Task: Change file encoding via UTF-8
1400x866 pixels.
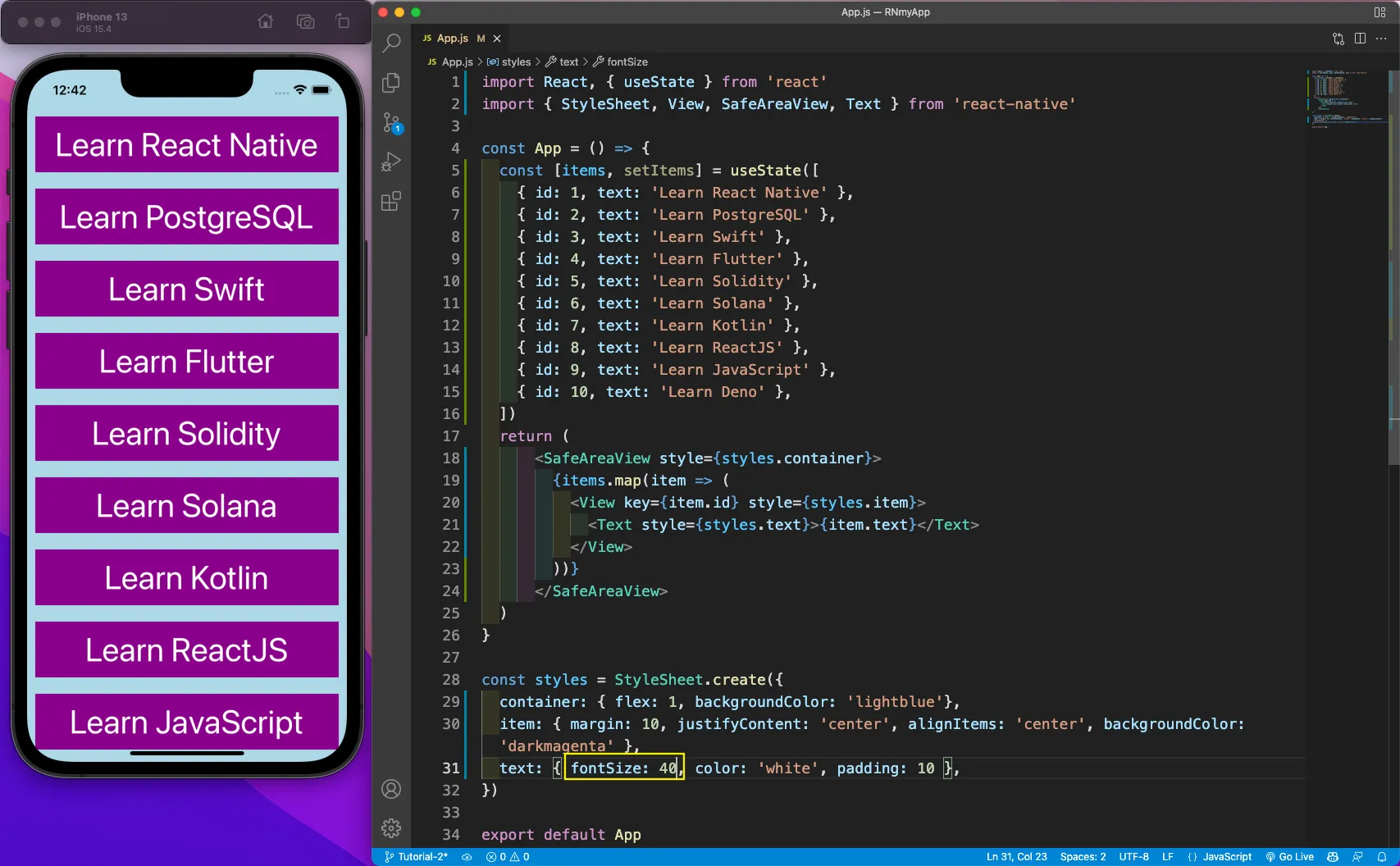Action: tap(1134, 857)
